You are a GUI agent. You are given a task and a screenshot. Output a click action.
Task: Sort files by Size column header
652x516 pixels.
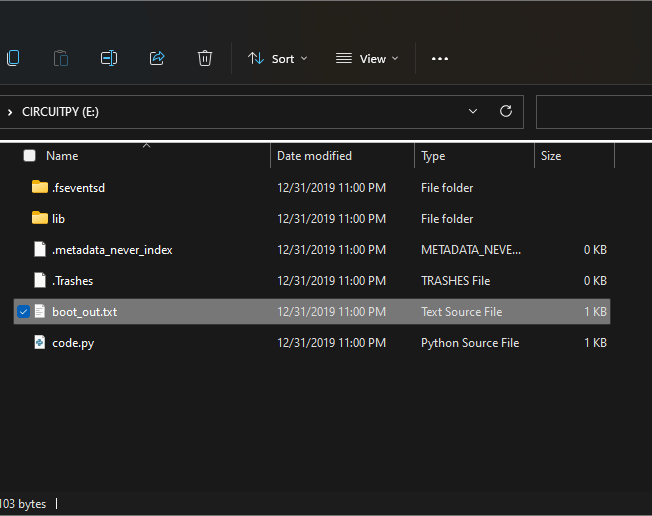[551, 156]
